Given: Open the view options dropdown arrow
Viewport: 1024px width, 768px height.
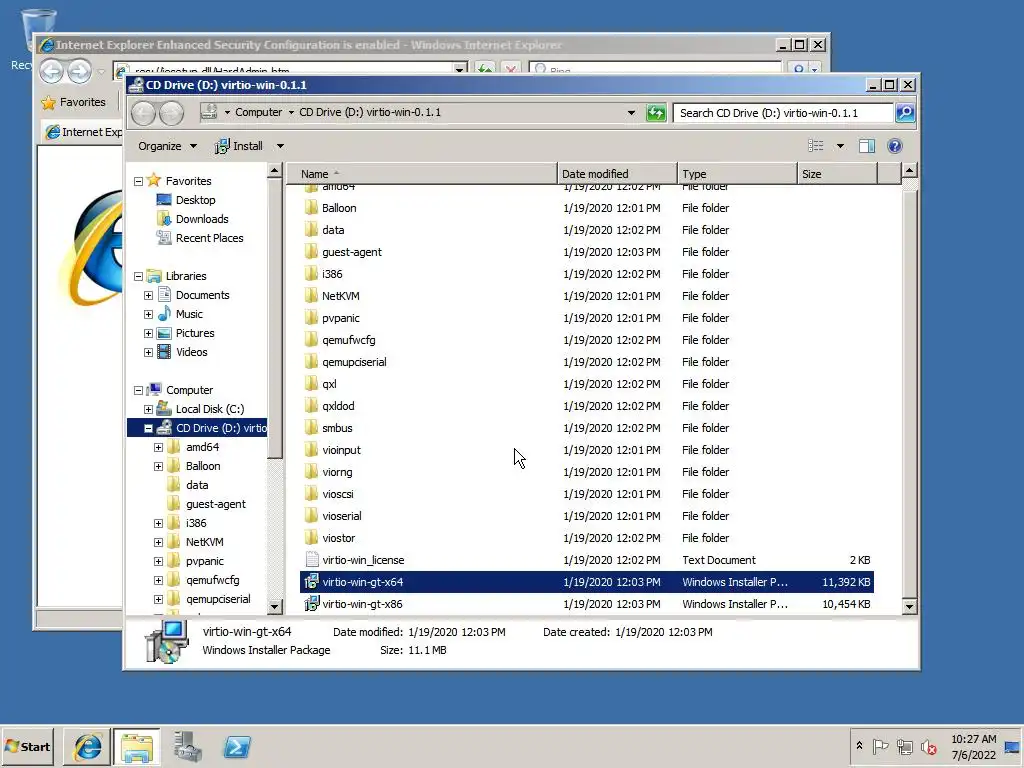Looking at the screenshot, I should click(840, 146).
